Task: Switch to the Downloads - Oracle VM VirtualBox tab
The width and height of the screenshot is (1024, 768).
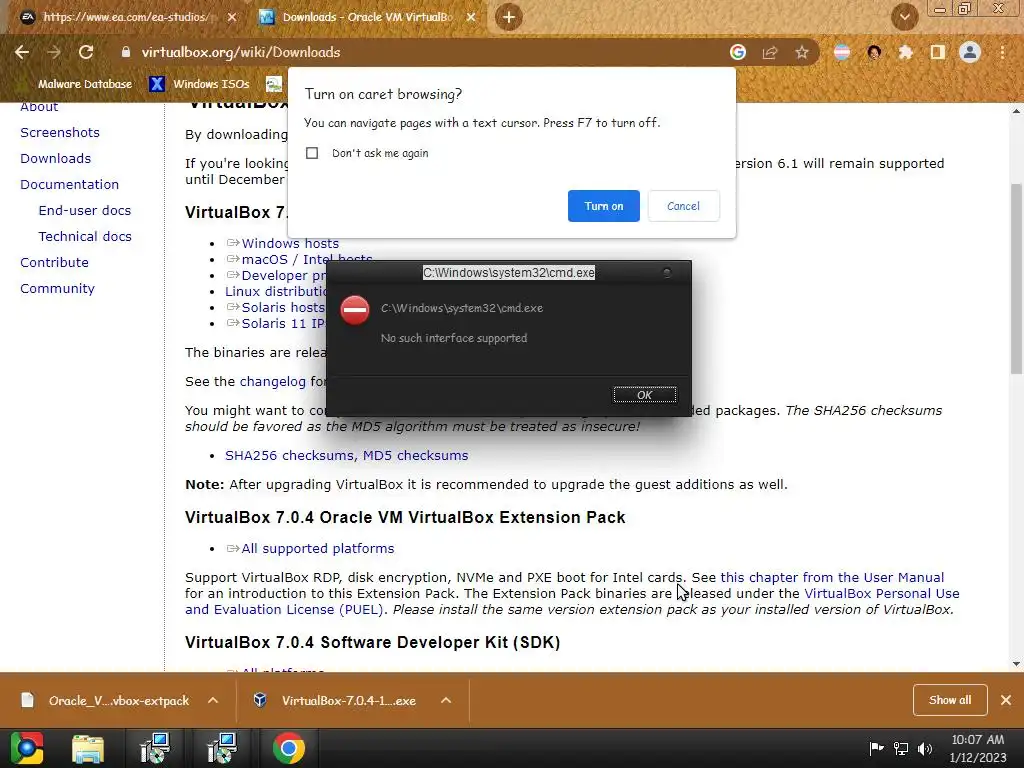Action: (366, 17)
